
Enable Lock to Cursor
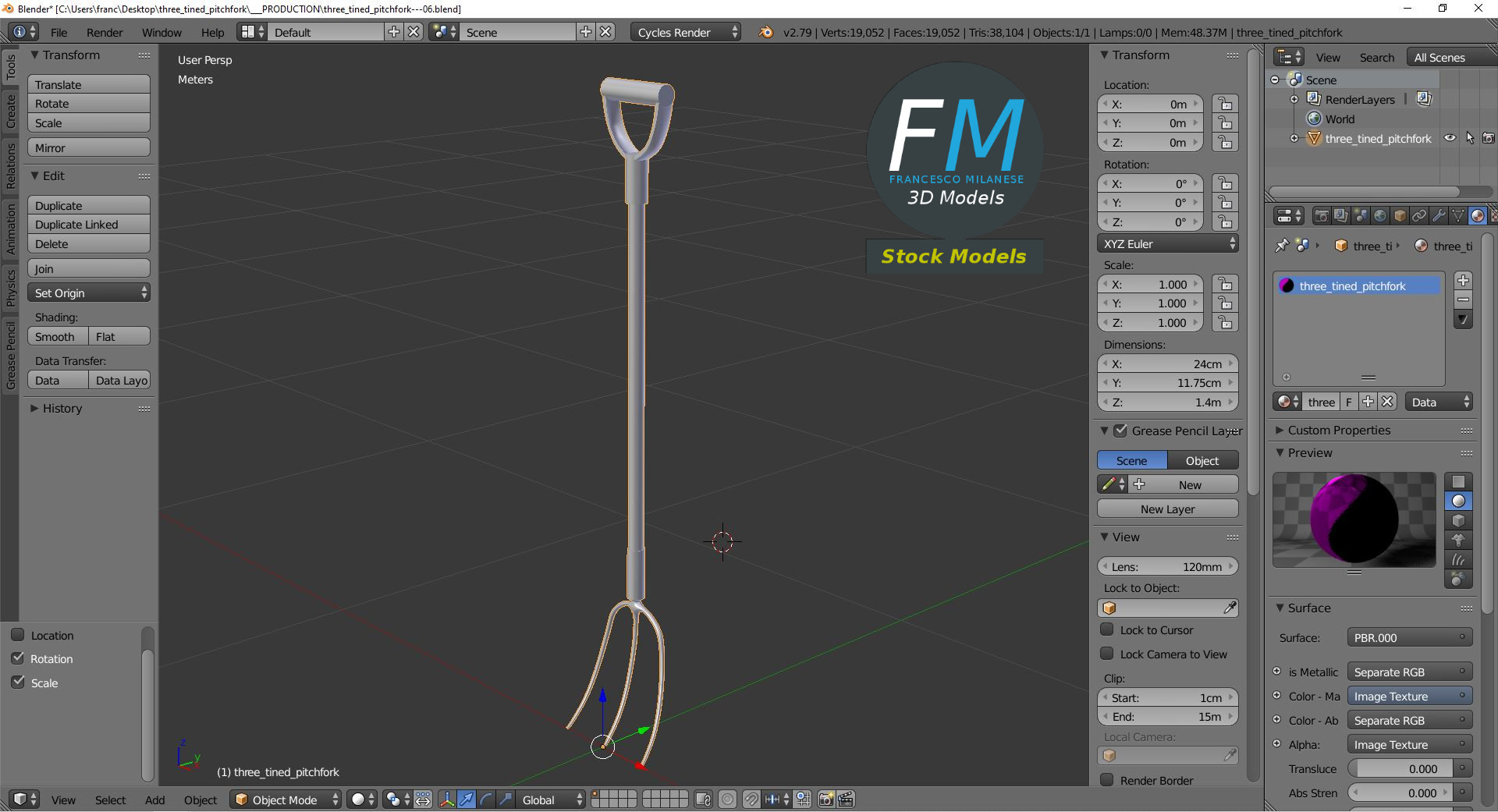tap(1106, 629)
